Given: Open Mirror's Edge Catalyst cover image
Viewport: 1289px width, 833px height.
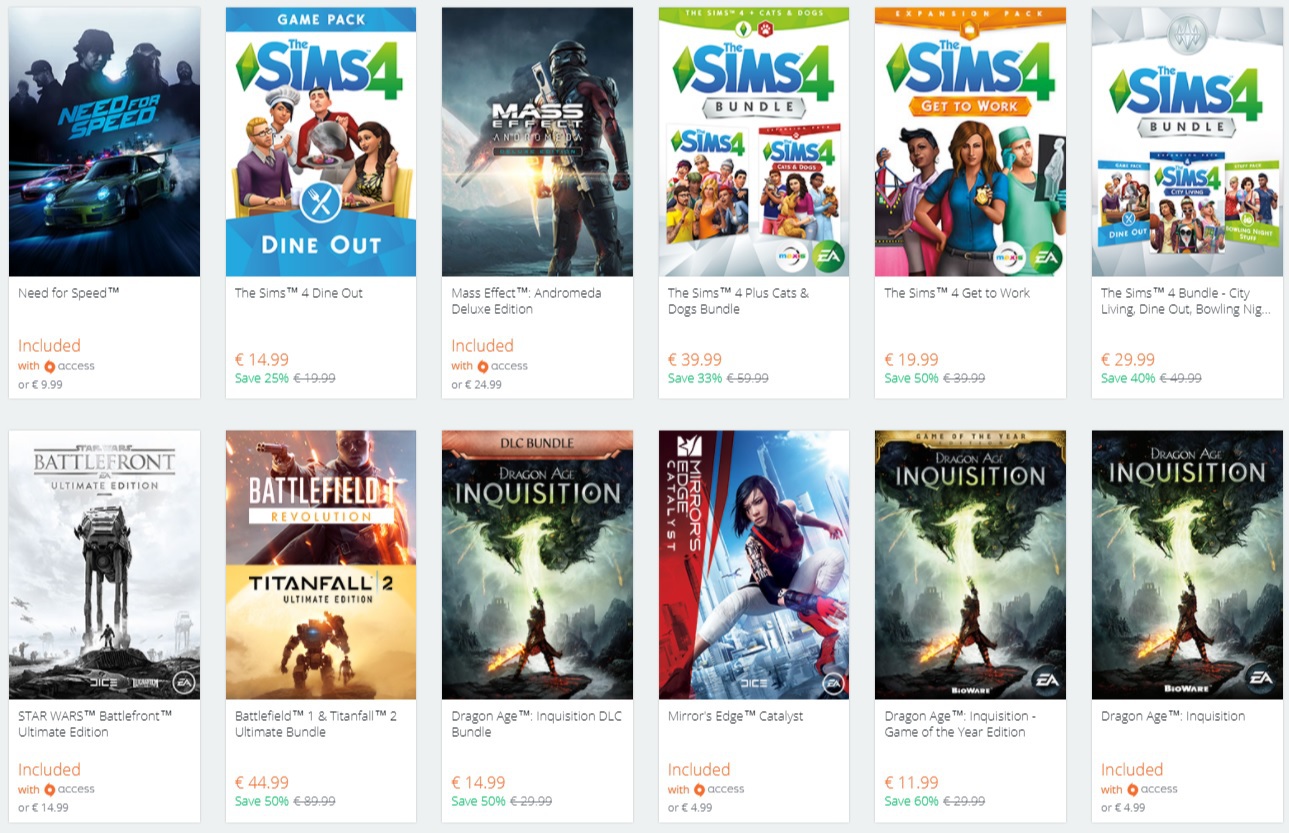Looking at the screenshot, I should [754, 565].
